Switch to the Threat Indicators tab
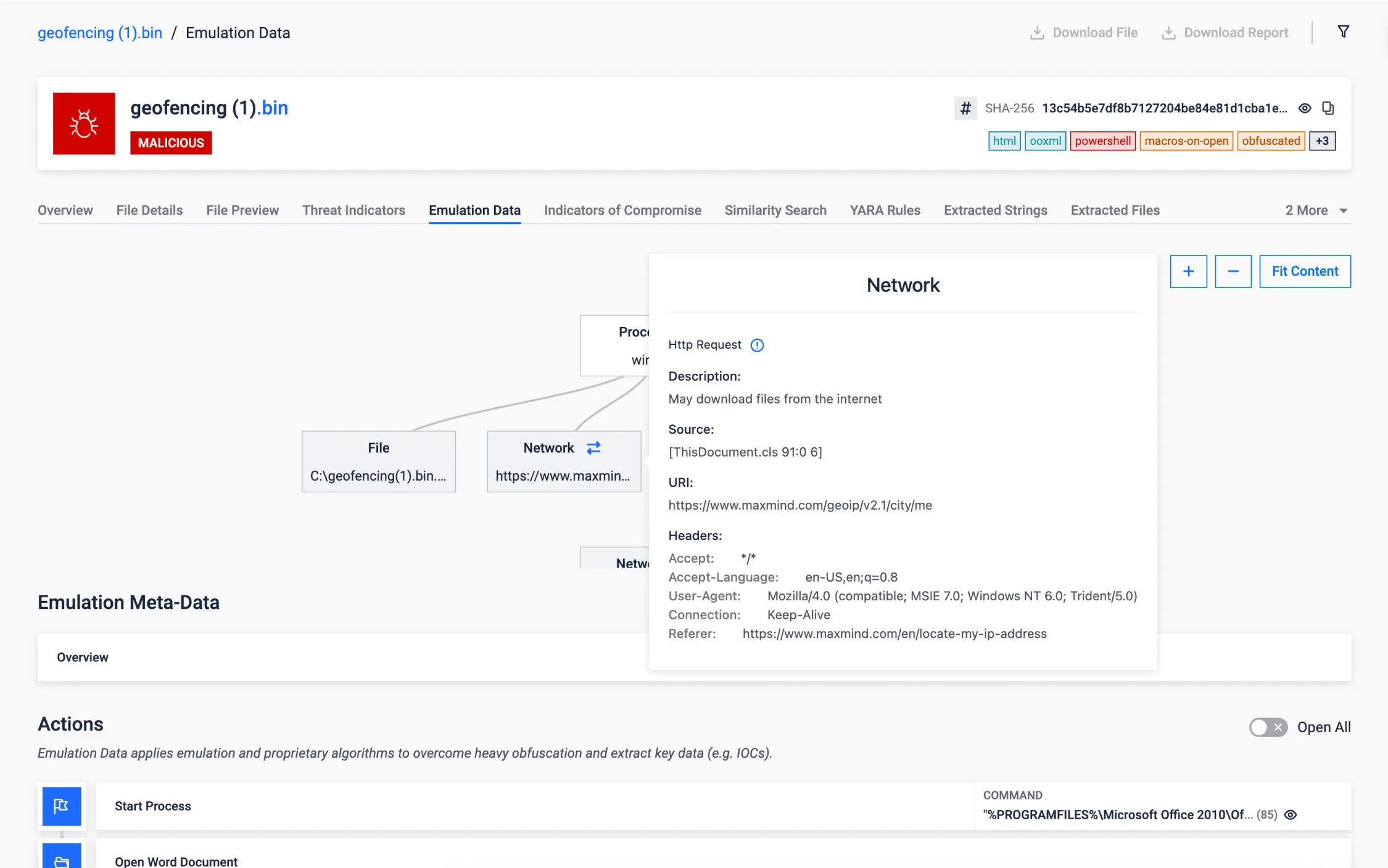Image resolution: width=1388 pixels, height=868 pixels. click(x=353, y=210)
